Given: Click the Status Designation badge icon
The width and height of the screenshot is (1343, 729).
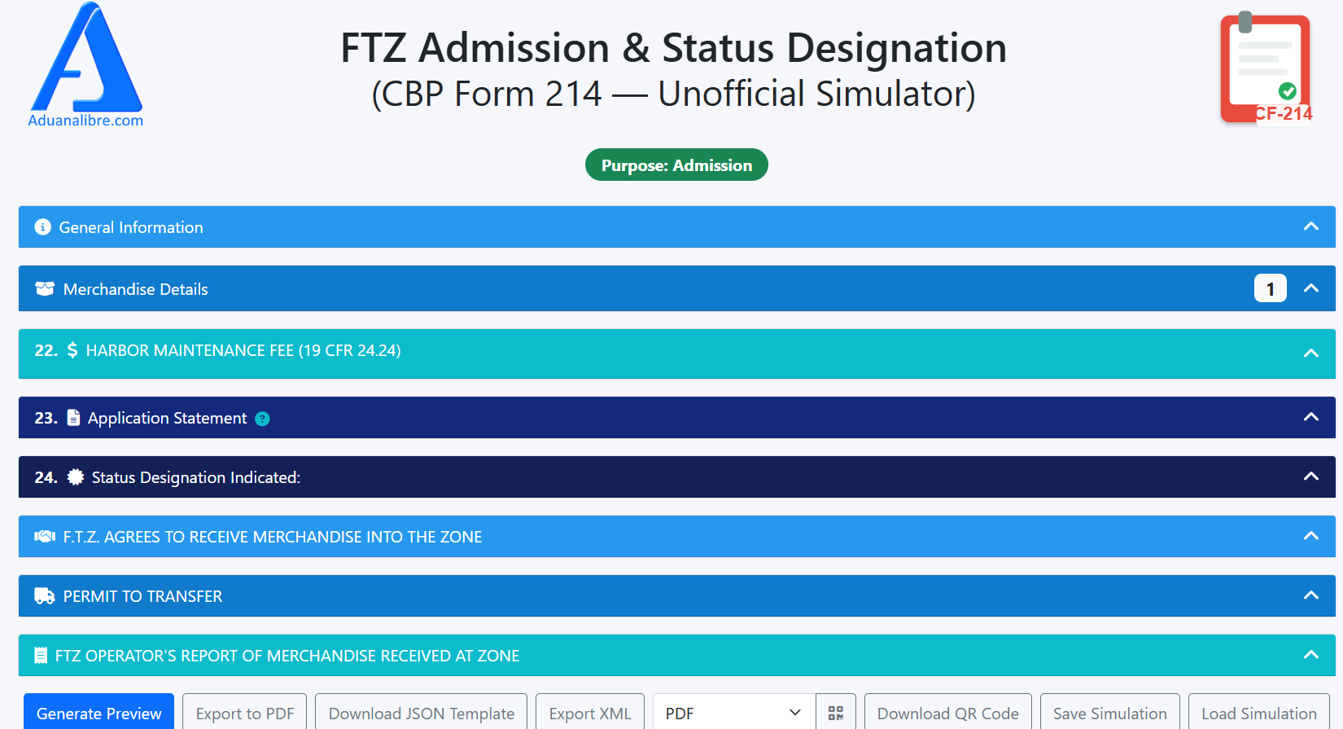Looking at the screenshot, I should point(75,478).
